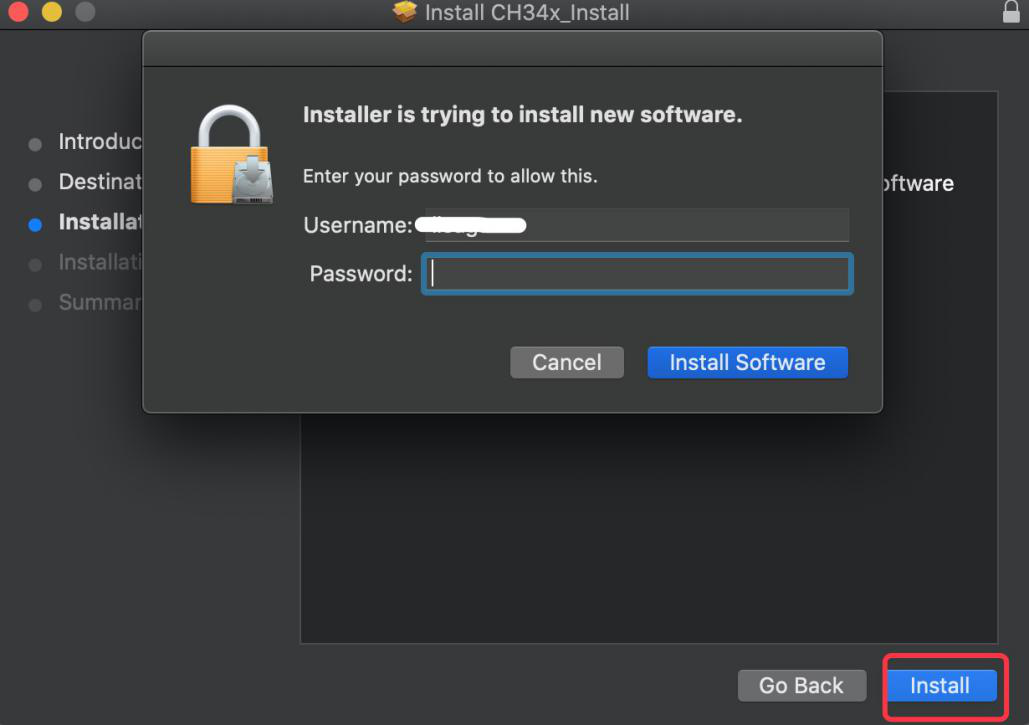The width and height of the screenshot is (1029, 725).
Task: Click the blue Installation Type step bullet
Action: tap(35, 225)
